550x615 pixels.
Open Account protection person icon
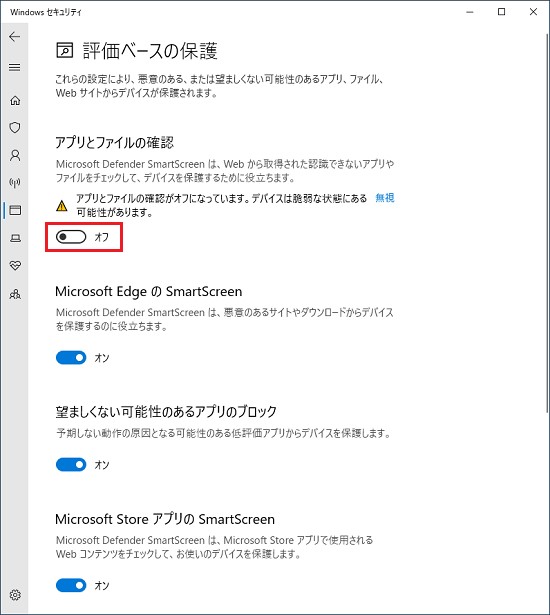click(15, 155)
